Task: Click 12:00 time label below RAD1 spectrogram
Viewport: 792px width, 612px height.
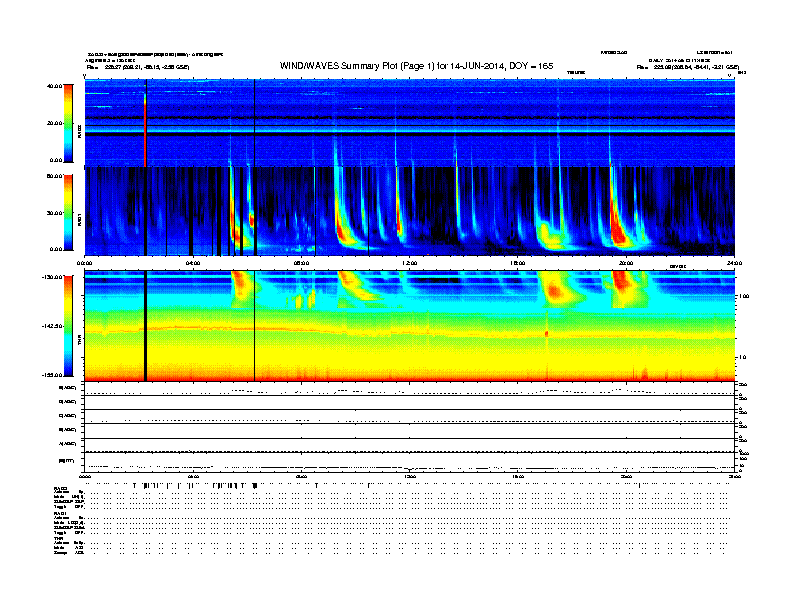Action: pyautogui.click(x=410, y=263)
